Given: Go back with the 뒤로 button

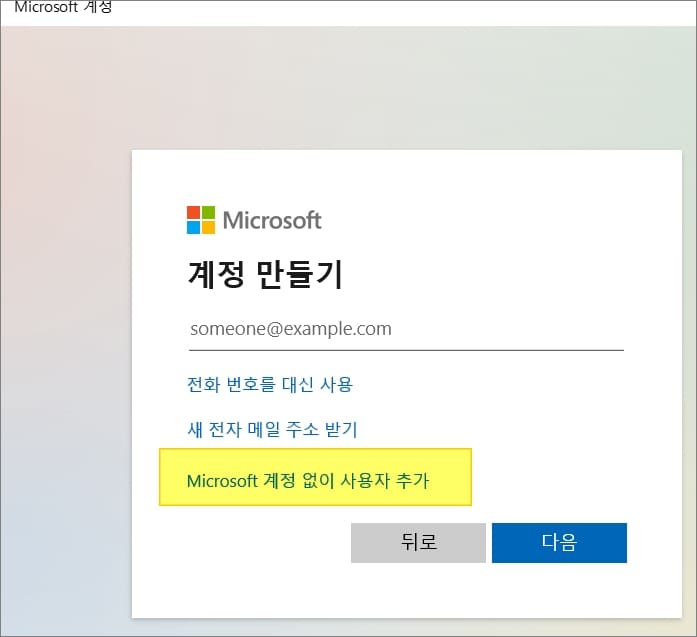Looking at the screenshot, I should [x=418, y=543].
